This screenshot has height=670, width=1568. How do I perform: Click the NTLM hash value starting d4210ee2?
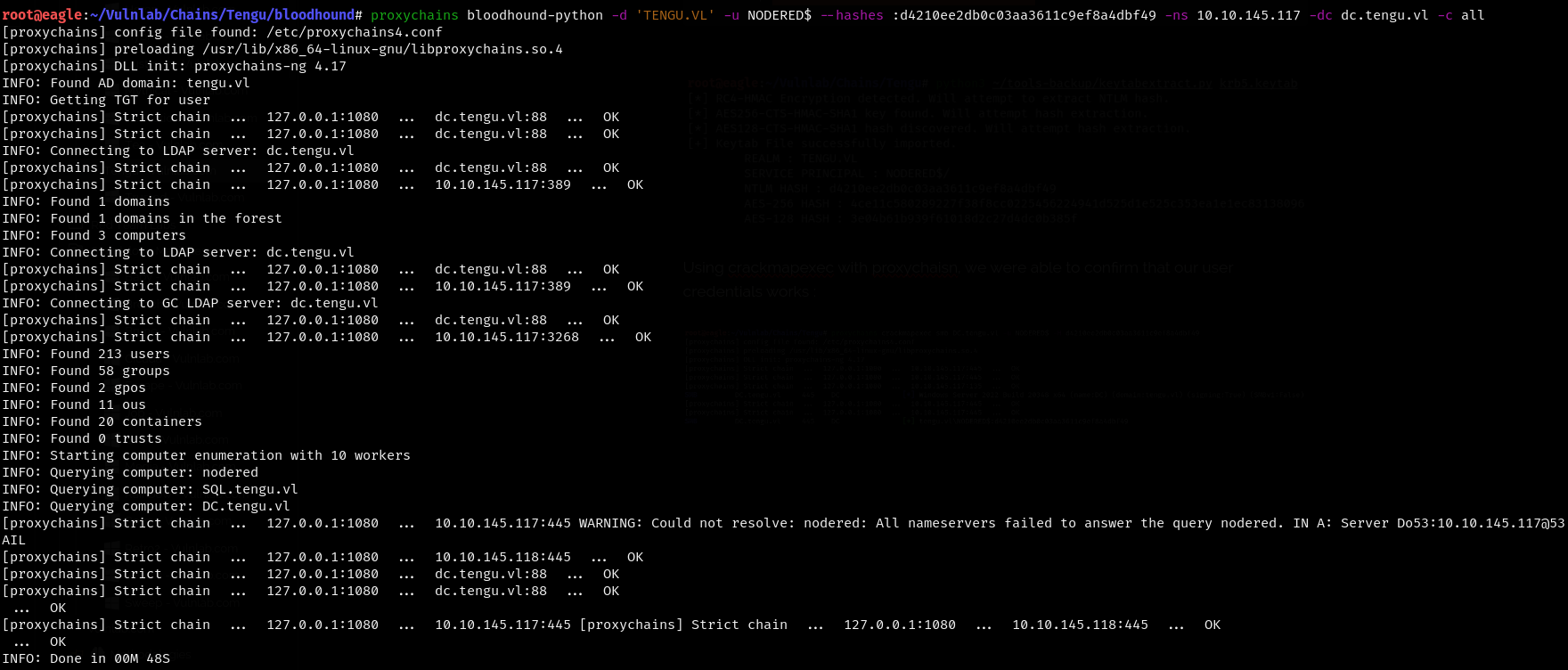tap(1026, 15)
